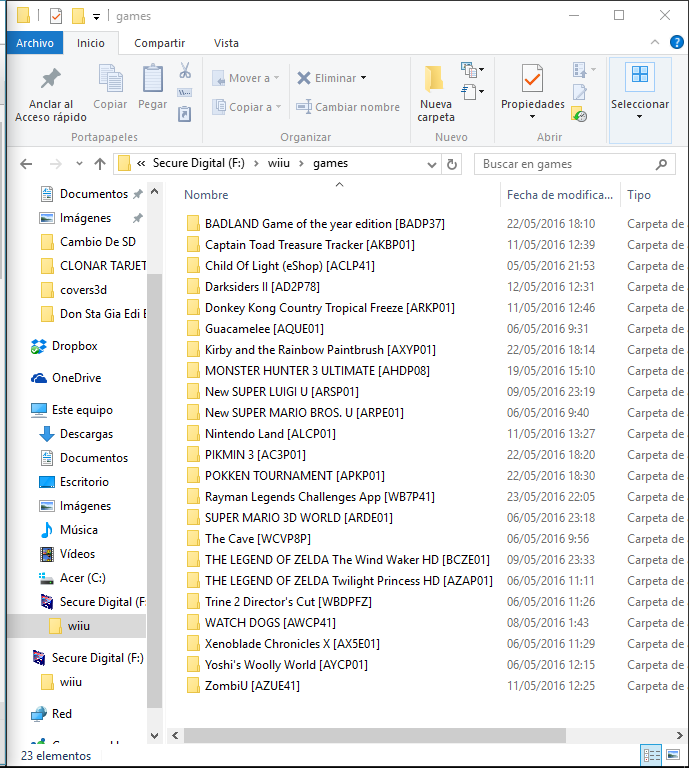The image size is (689, 768).
Task: Click the copy path icon under scissors
Action: tap(185, 93)
